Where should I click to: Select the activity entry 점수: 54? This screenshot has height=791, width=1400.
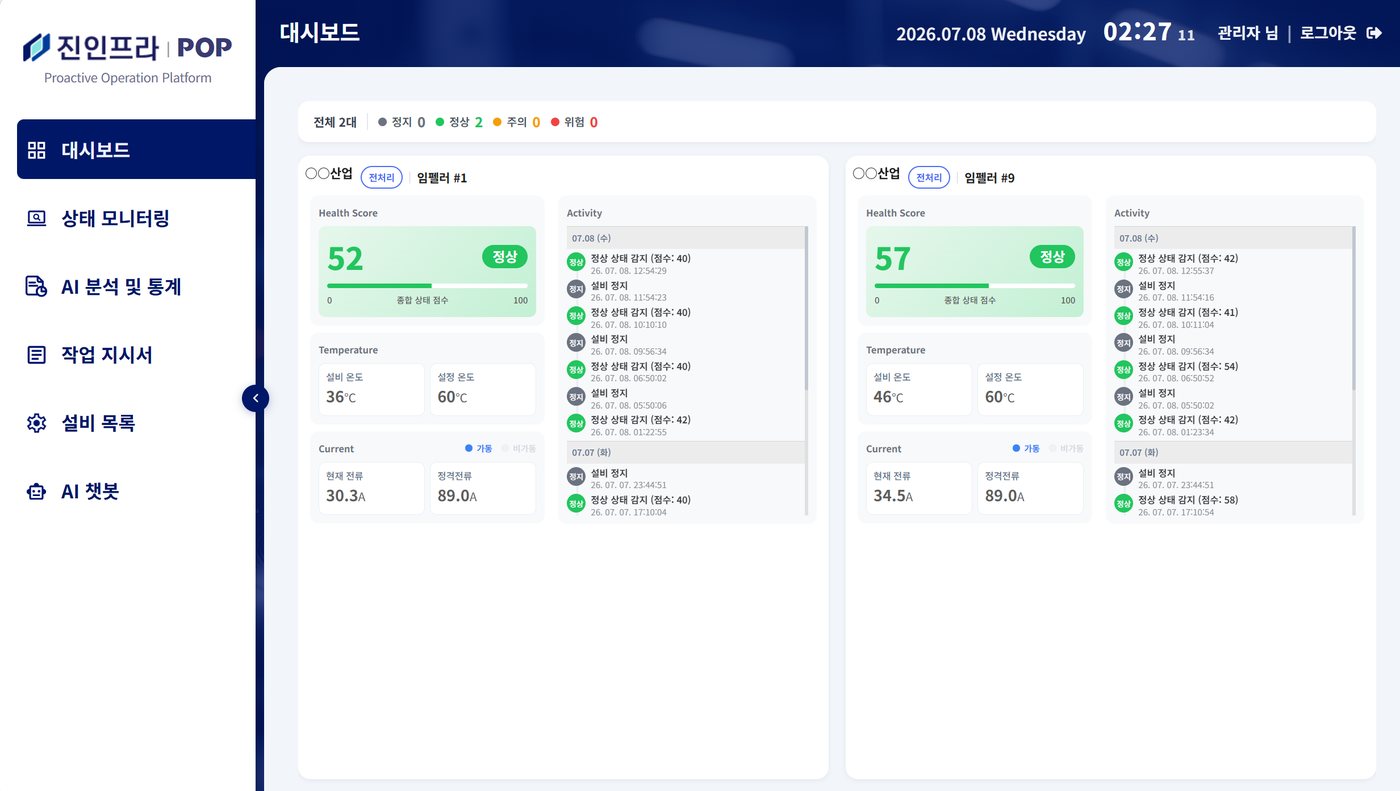pyautogui.click(x=1232, y=371)
